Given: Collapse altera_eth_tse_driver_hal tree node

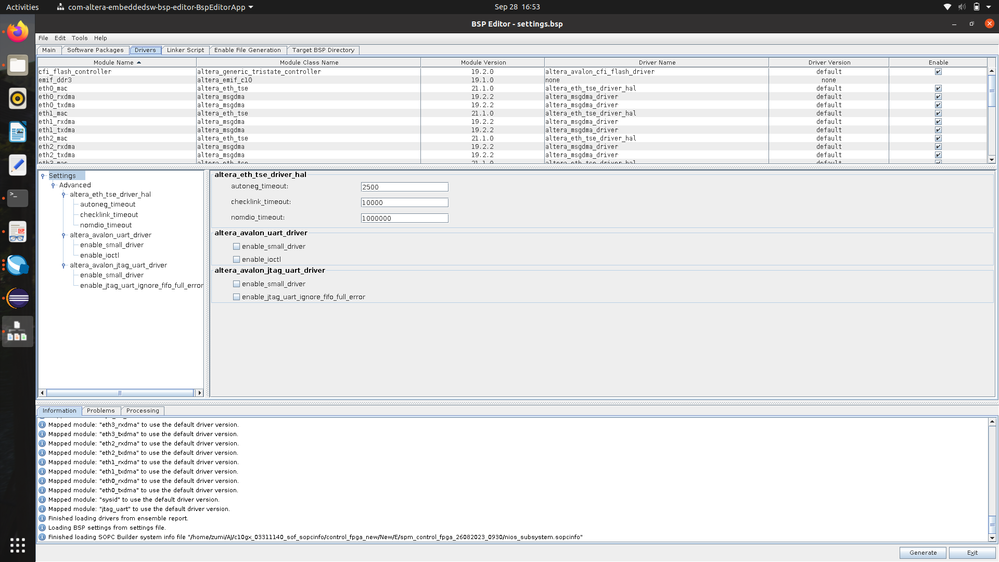Looking at the screenshot, I should coord(63,195).
